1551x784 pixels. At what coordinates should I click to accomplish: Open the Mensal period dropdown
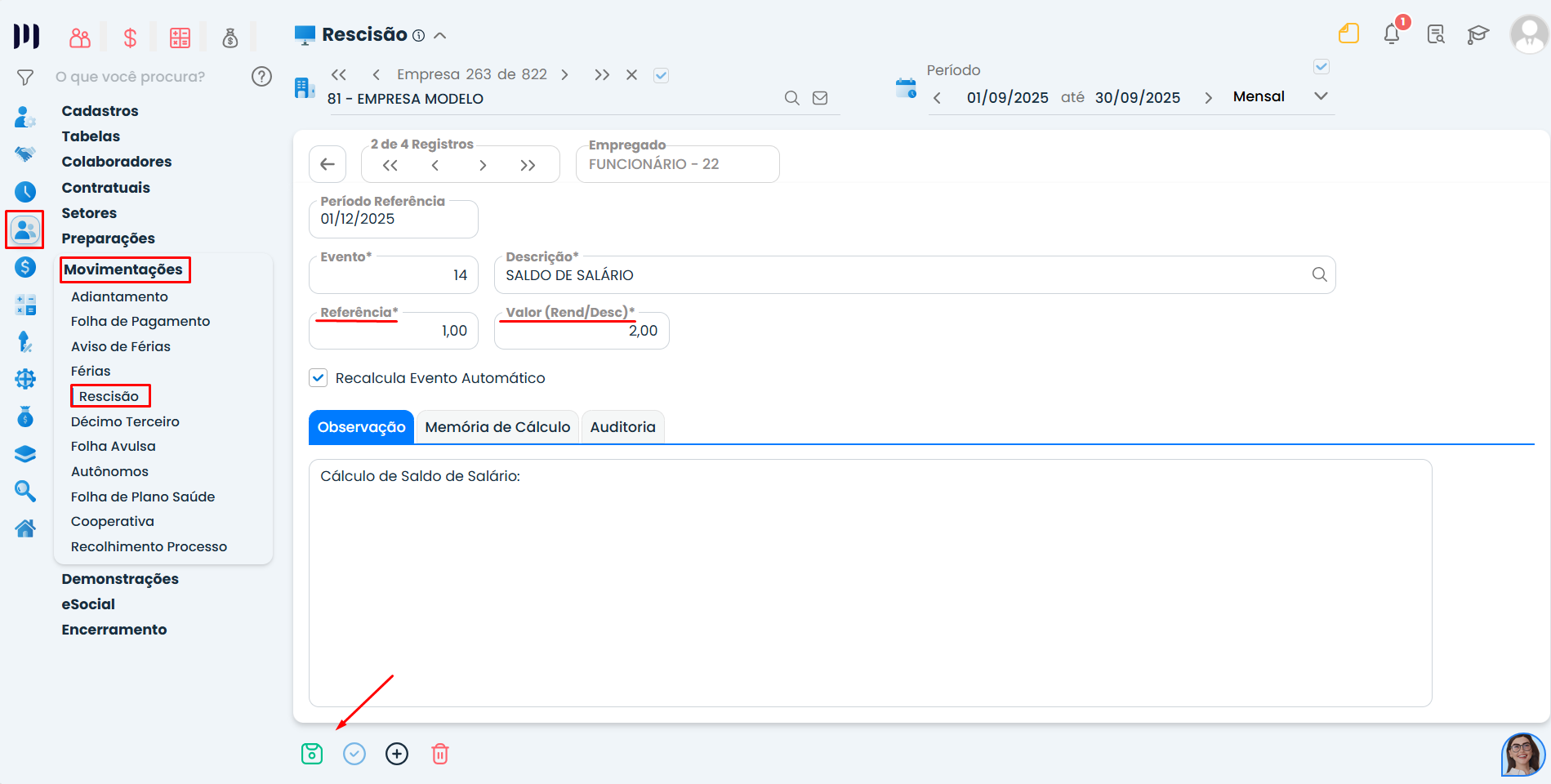click(1277, 96)
